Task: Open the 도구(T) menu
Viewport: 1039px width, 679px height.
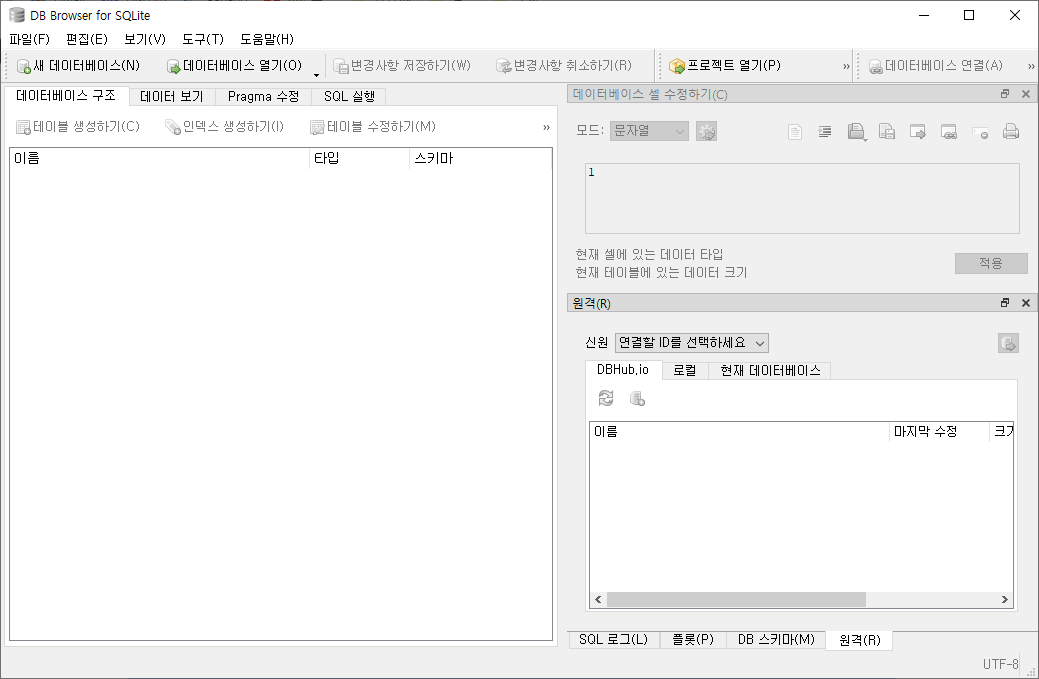Action: [x=203, y=39]
